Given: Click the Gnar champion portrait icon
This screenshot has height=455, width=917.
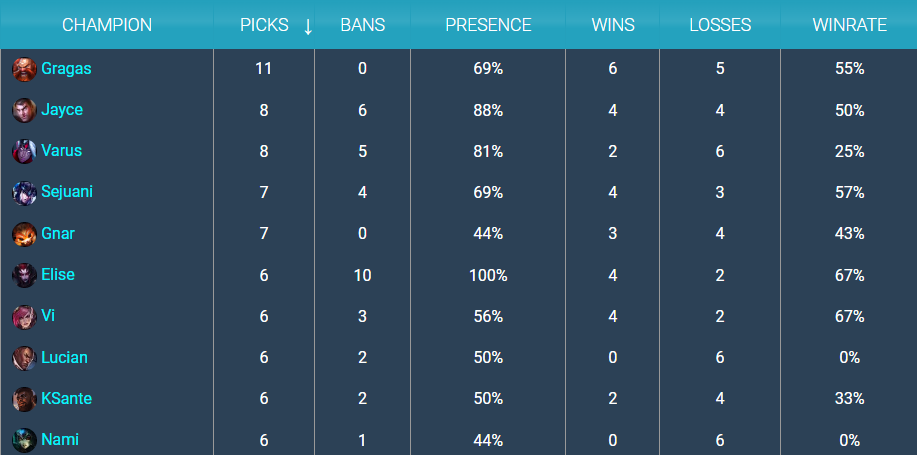Looking at the screenshot, I should pyautogui.click(x=24, y=234).
